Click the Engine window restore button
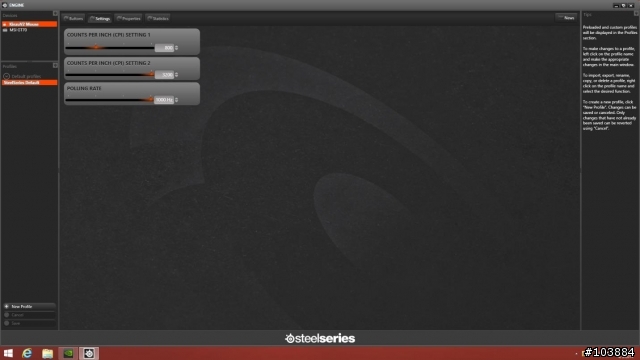 [624, 5]
